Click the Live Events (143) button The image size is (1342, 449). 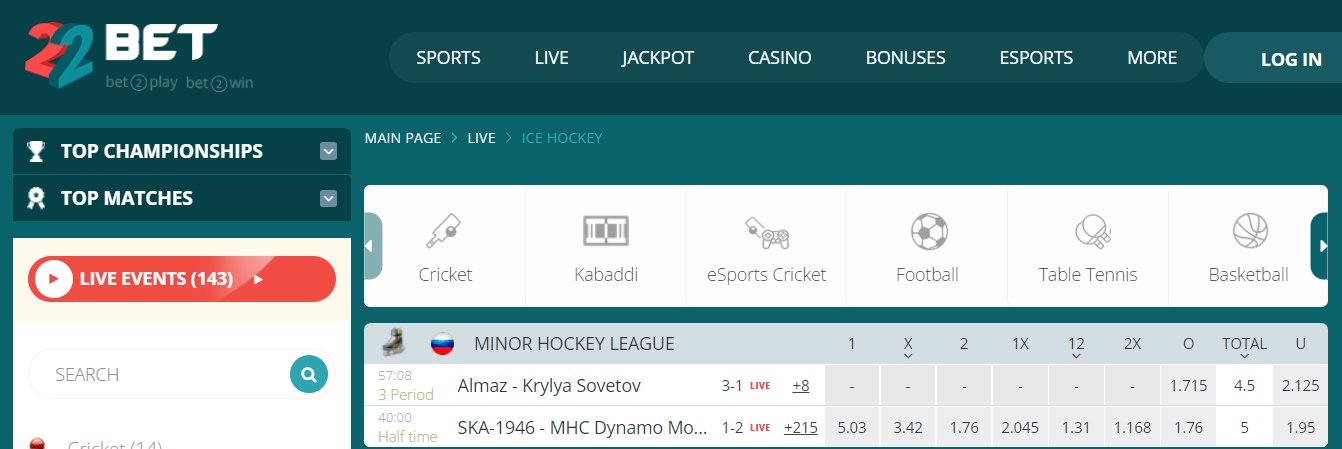[x=182, y=279]
